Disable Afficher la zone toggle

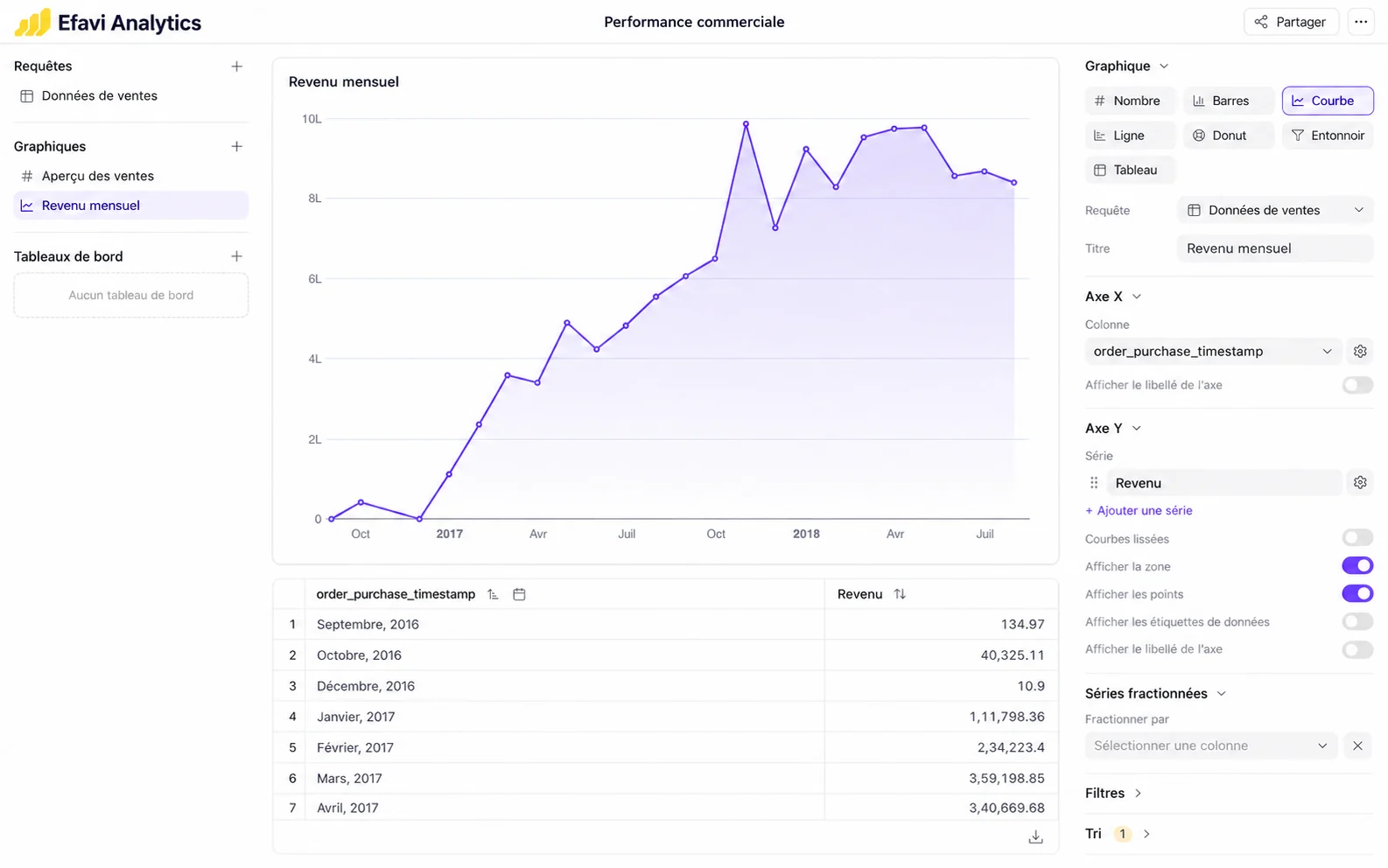(x=1357, y=566)
